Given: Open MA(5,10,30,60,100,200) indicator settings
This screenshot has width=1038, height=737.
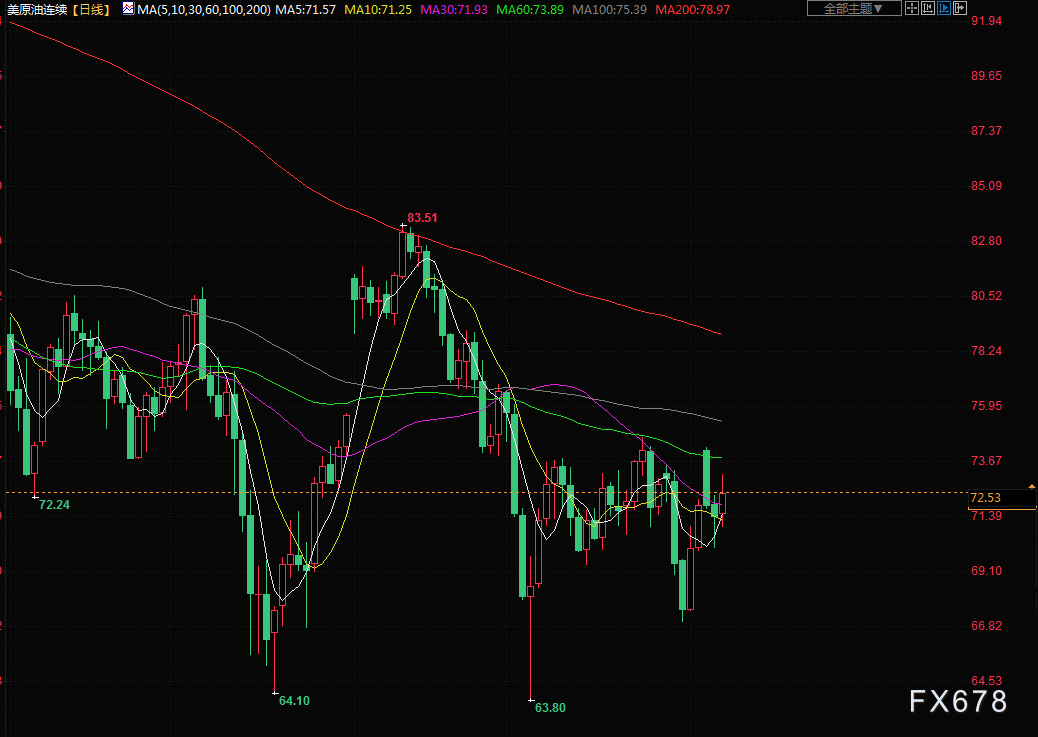Looking at the screenshot, I should [x=203, y=9].
